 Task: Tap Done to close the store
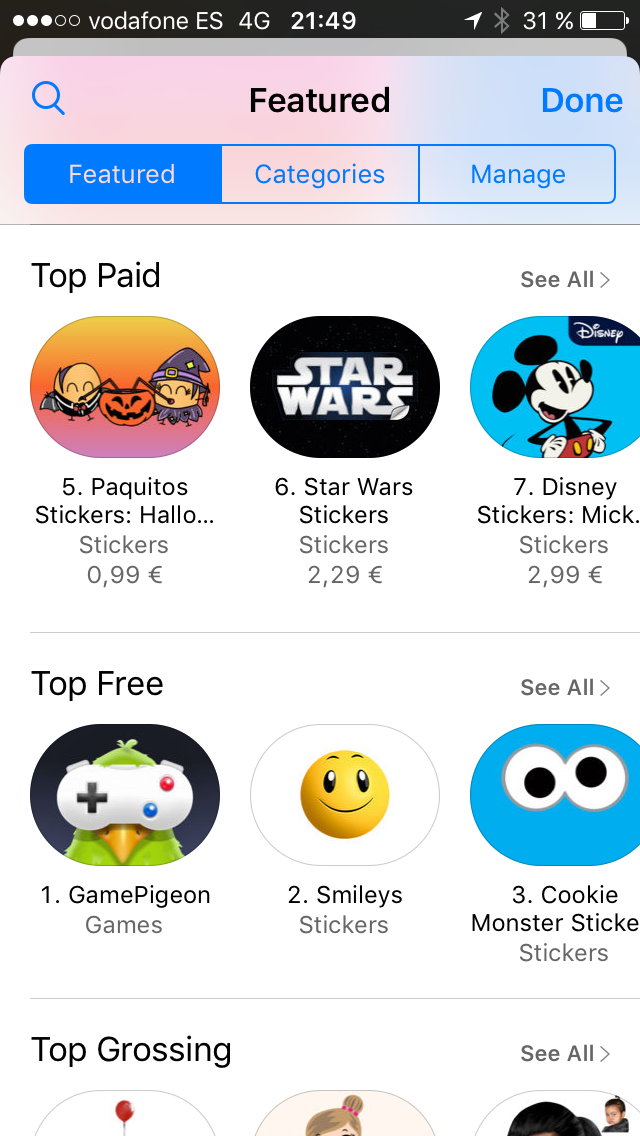[581, 101]
